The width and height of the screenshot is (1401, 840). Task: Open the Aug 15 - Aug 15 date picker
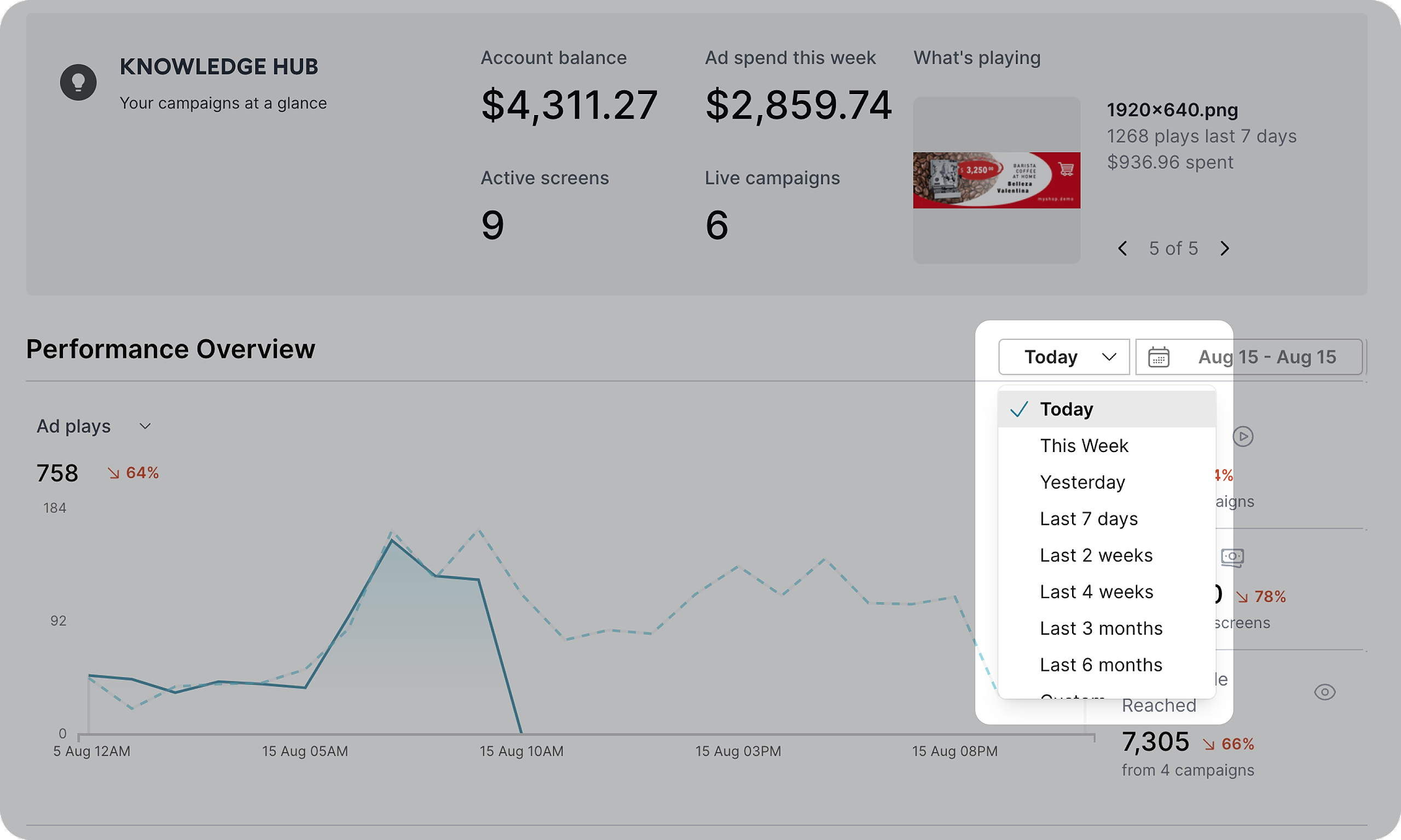coord(1266,357)
